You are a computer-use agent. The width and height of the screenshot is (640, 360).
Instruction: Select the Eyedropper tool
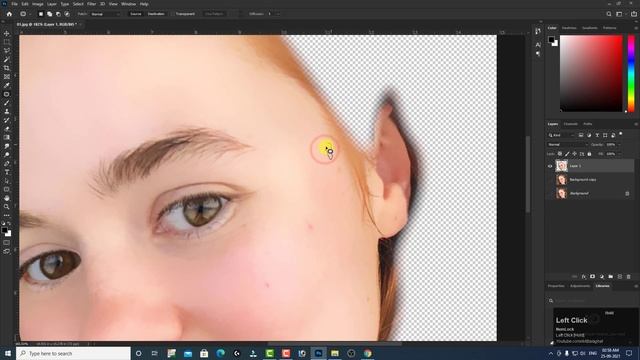pyautogui.click(x=7, y=85)
